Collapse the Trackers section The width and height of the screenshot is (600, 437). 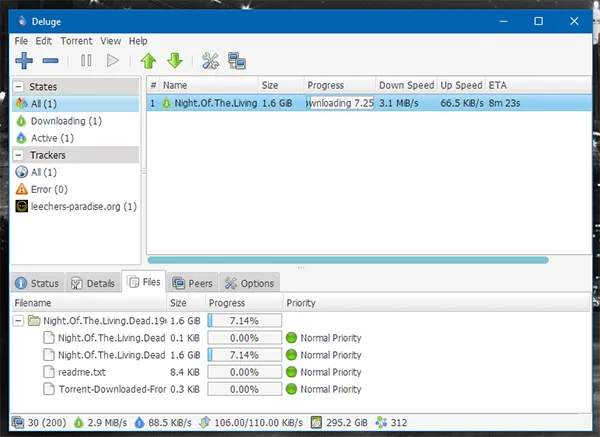coord(18,155)
